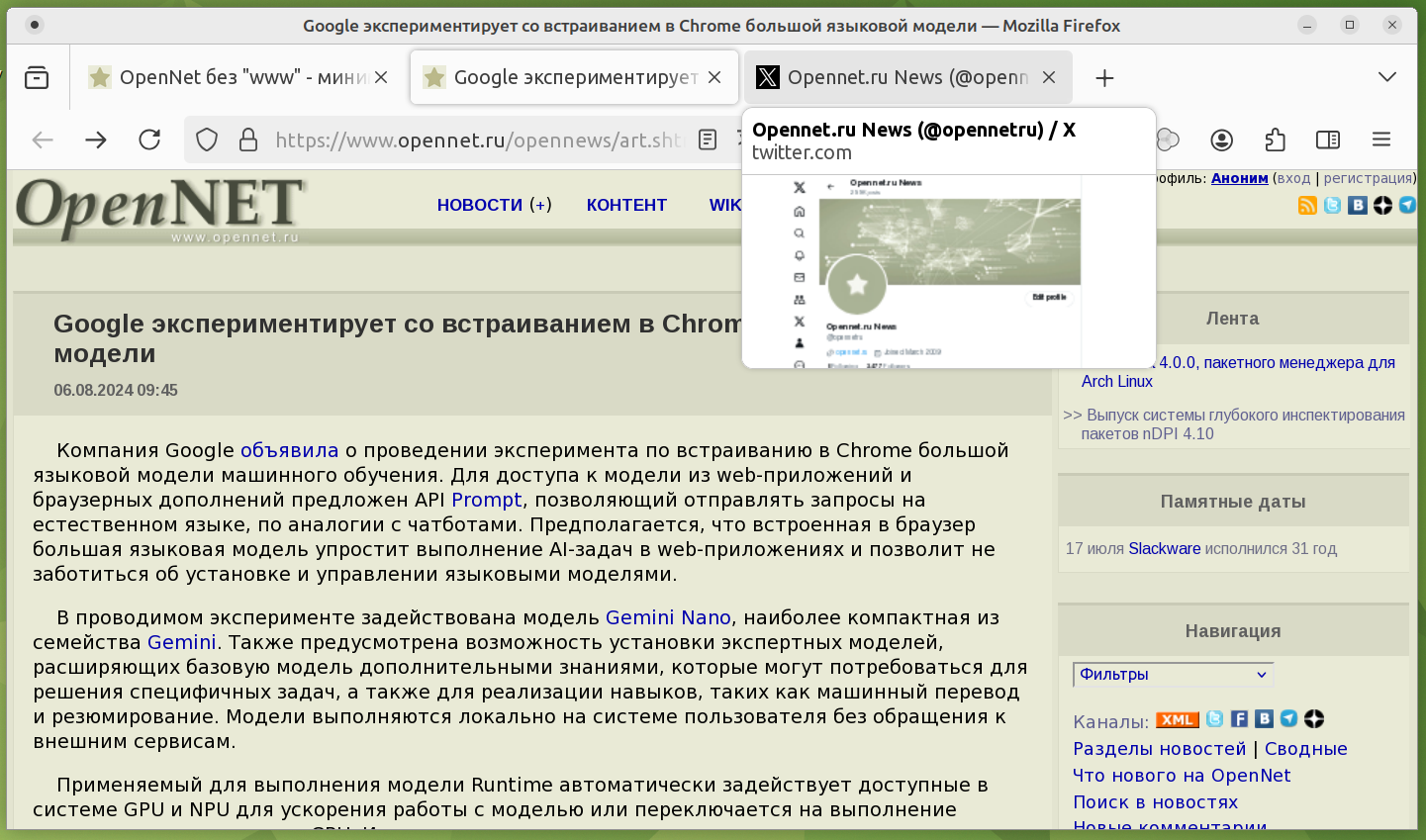Open the plus link next to НОВОСТИ
Screen dimensions: 1426x840
540,205
